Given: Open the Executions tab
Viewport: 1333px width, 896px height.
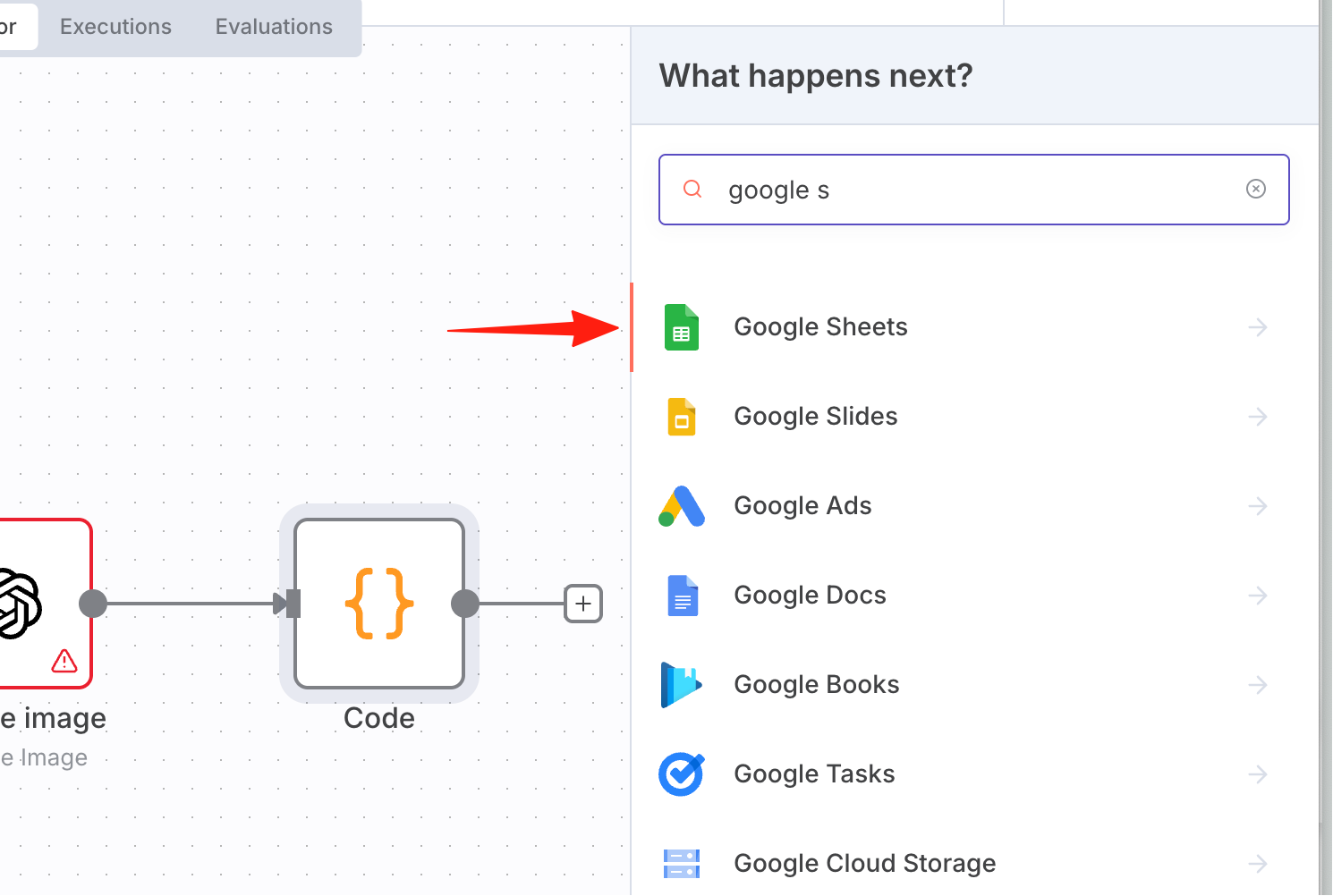Looking at the screenshot, I should pos(115,27).
